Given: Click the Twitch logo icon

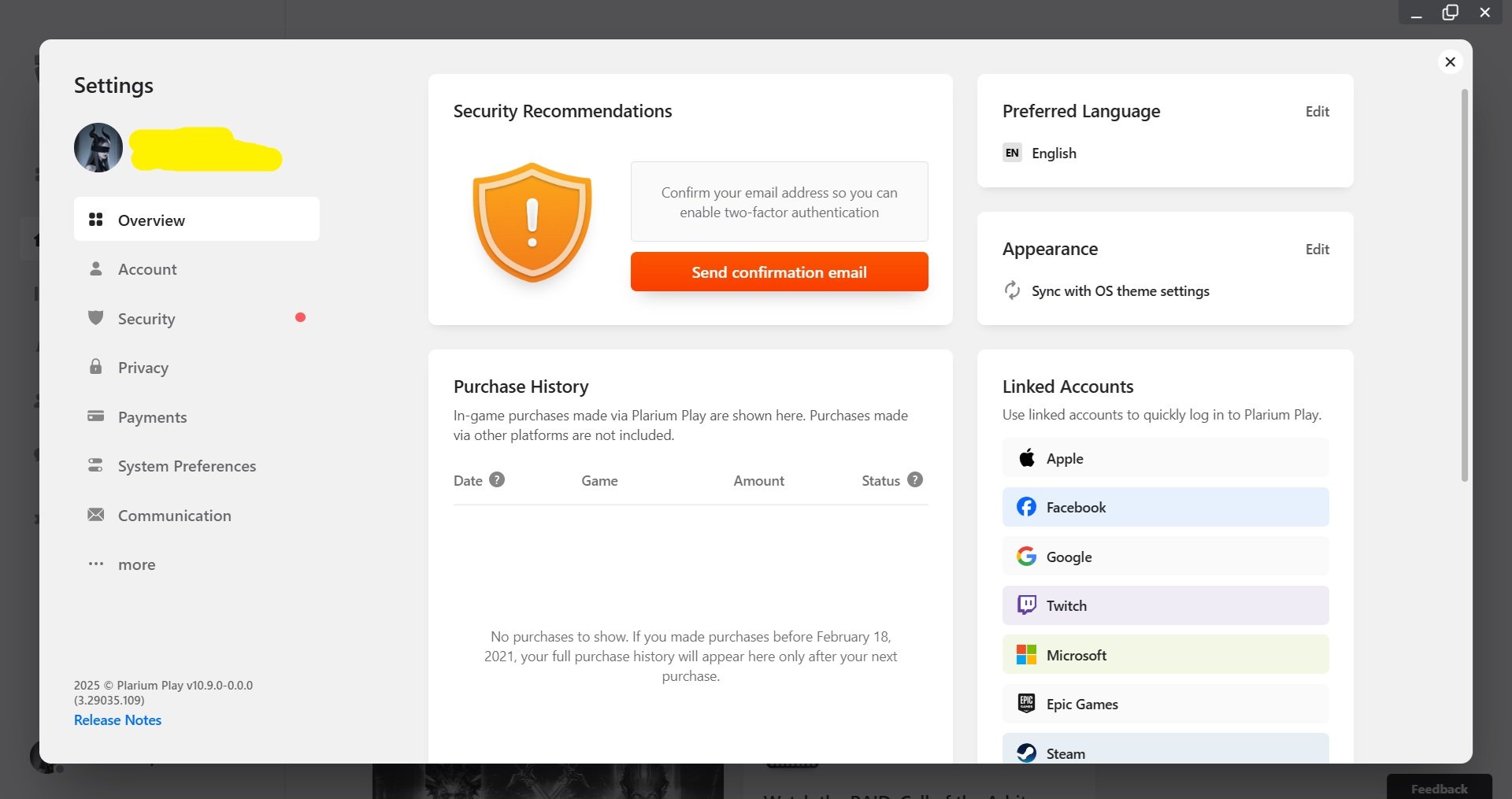Looking at the screenshot, I should coord(1026,605).
